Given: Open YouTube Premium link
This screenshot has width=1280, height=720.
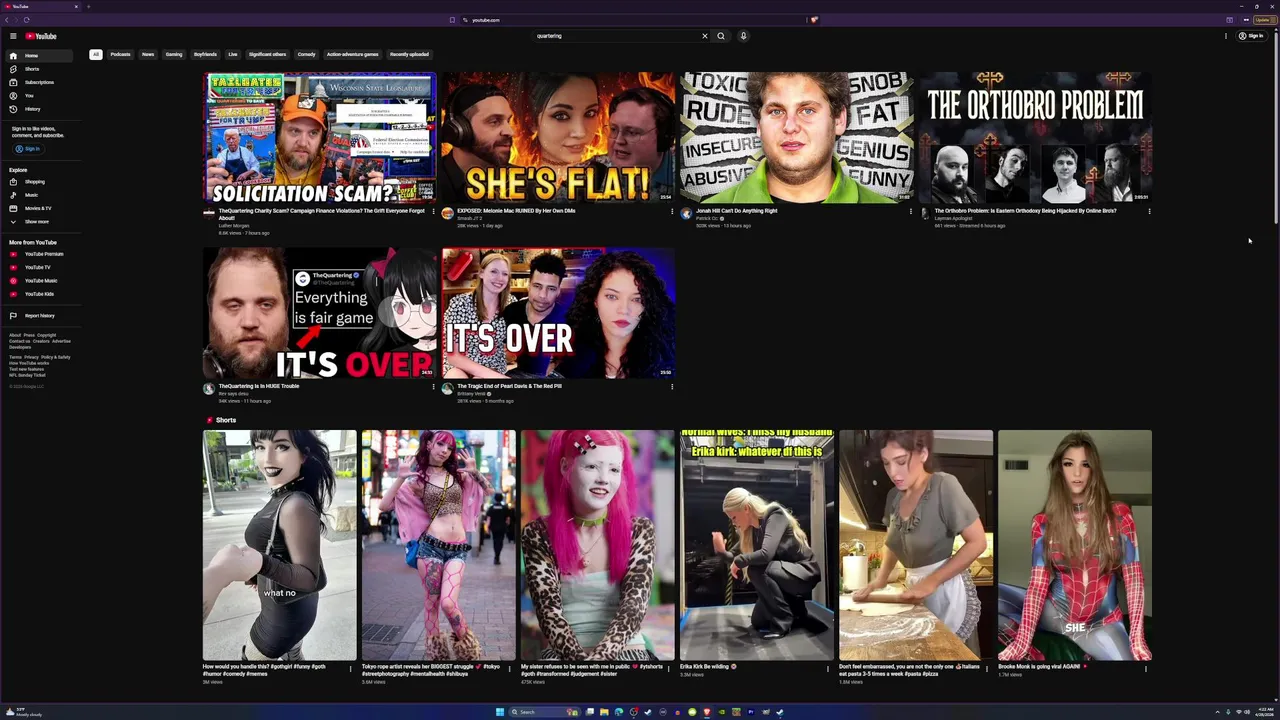Looking at the screenshot, I should point(38,254).
